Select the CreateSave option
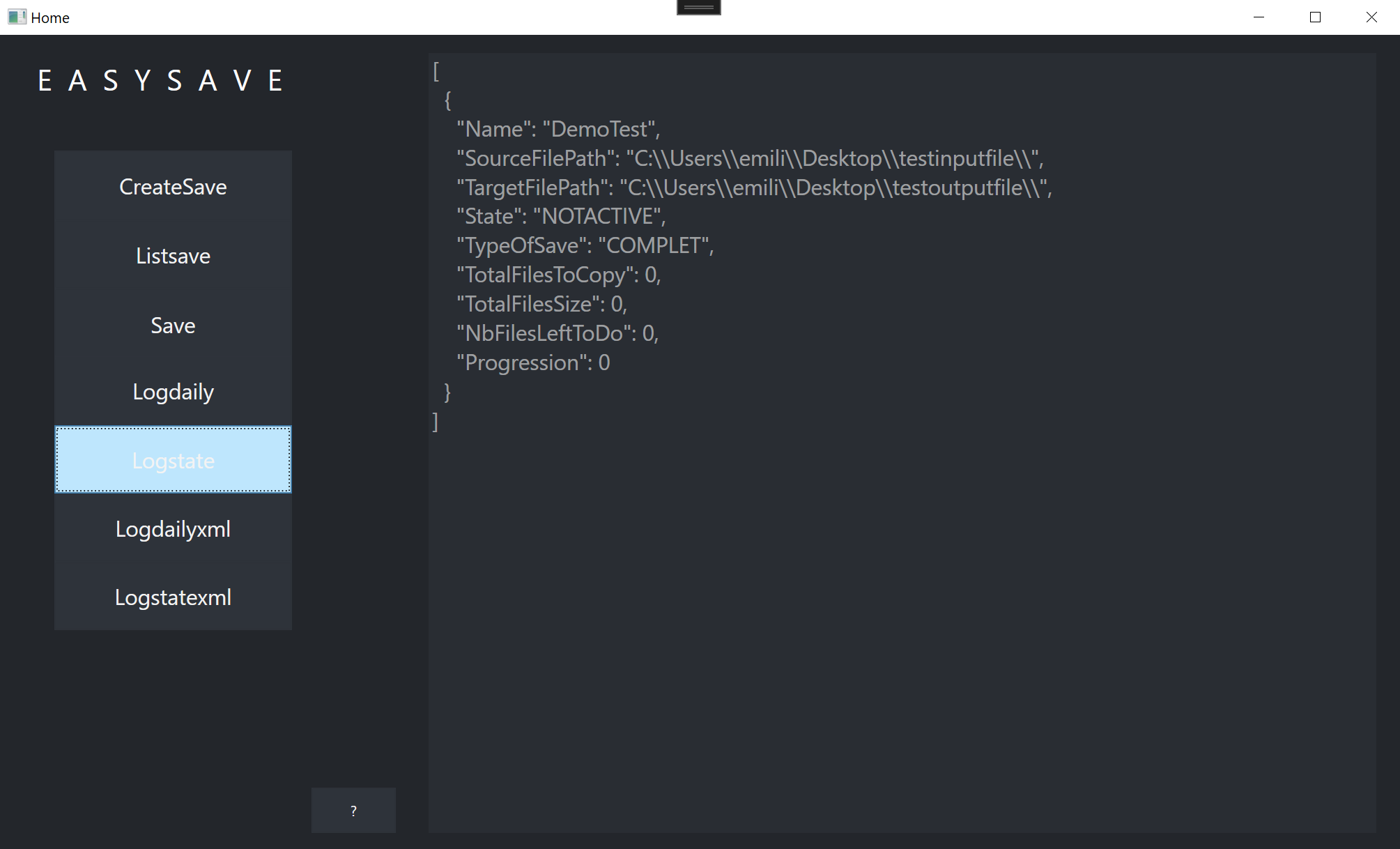 coord(173,186)
